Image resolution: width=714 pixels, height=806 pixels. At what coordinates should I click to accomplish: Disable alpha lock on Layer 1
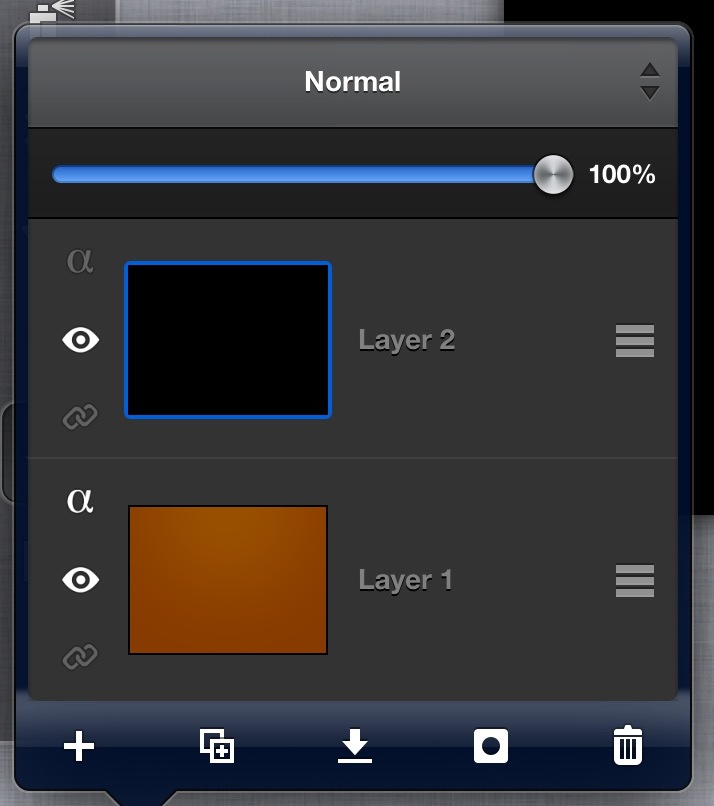click(80, 500)
